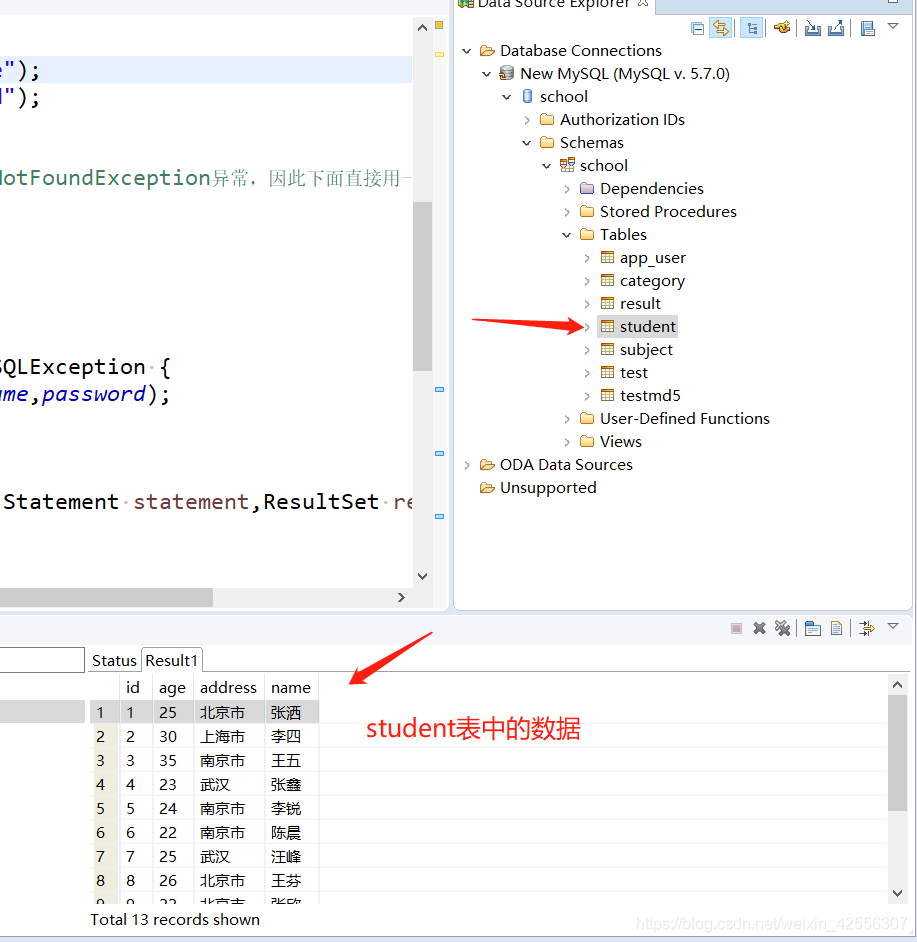Select the subject table icon
The image size is (917, 942).
608,349
